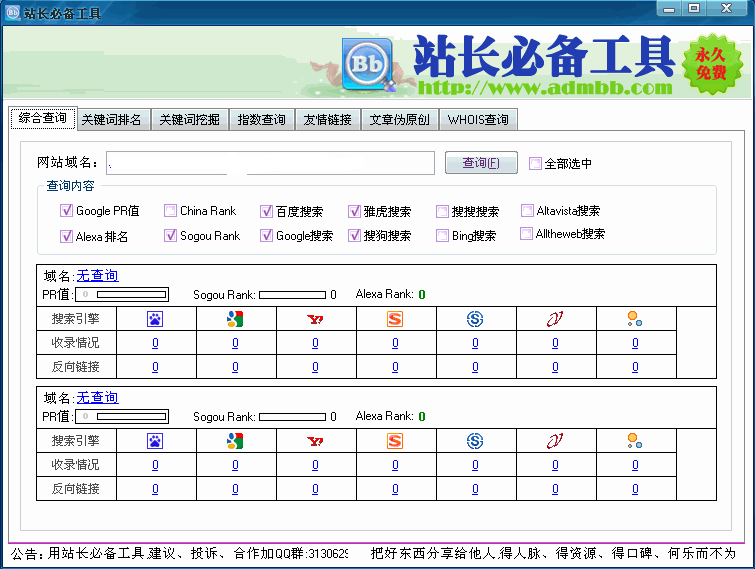
Task: Click the Google icon in first result table
Action: pyautogui.click(x=235, y=319)
